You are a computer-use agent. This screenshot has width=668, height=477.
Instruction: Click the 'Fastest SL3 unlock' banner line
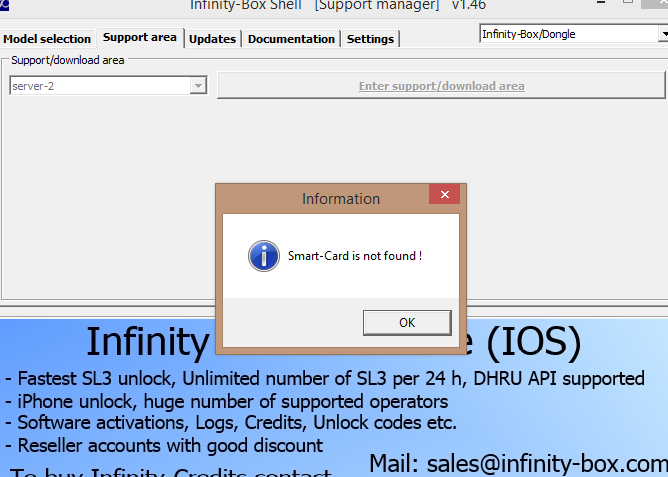tap(325, 378)
